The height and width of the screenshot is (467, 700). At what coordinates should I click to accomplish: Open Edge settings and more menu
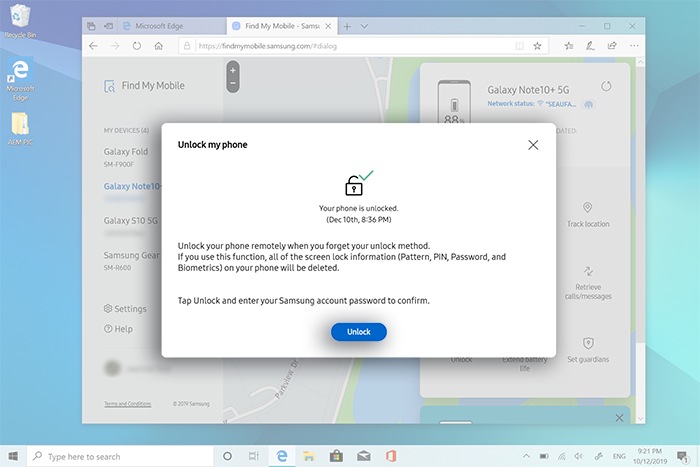pos(634,46)
